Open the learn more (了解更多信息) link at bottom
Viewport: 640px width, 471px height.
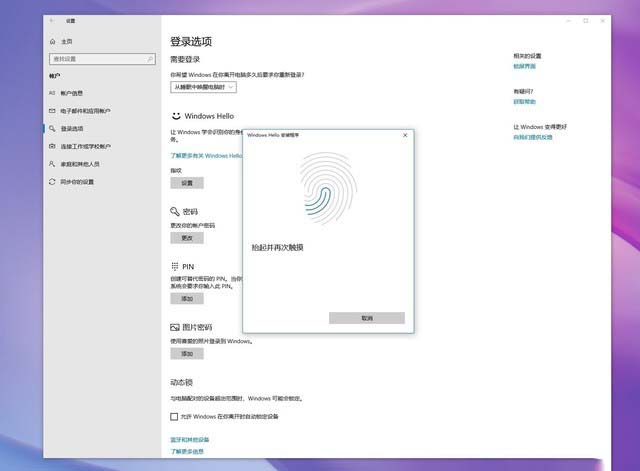pos(187,451)
